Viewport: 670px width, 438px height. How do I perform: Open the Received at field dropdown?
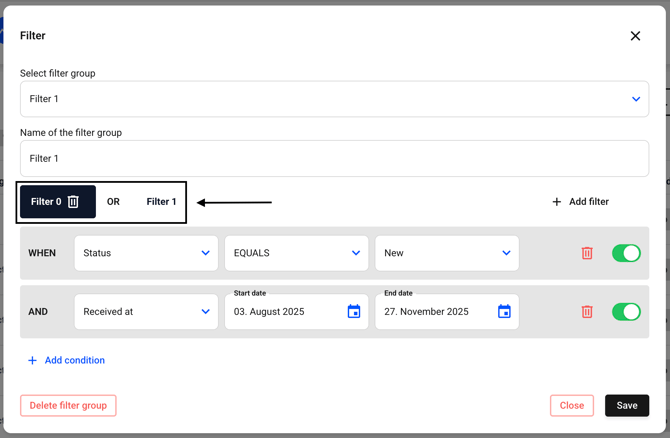pyautogui.click(x=146, y=312)
